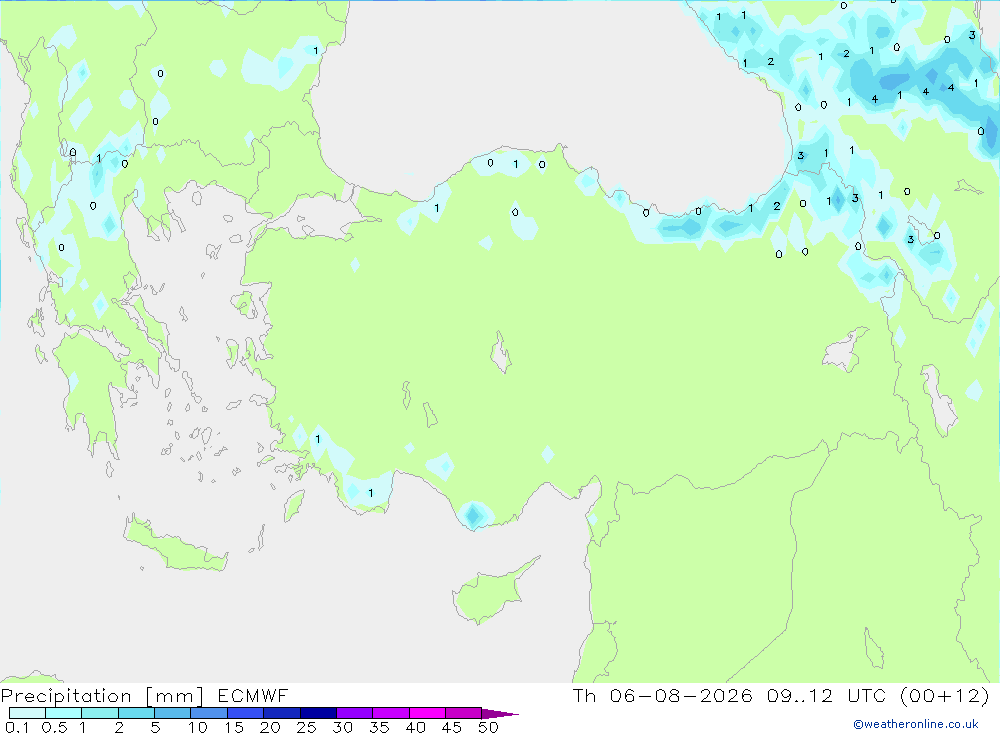Image resolution: width=1000 pixels, height=733 pixels.
Task: Click the '15' legend scale label
Action: [234, 727]
